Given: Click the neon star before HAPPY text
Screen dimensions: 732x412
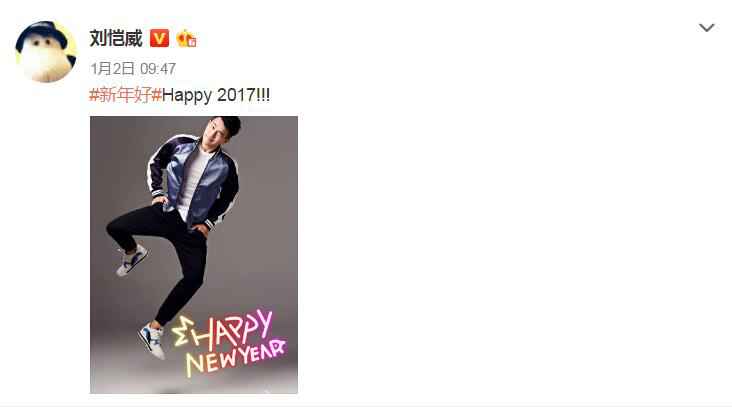Looking at the screenshot, I should tap(182, 332).
